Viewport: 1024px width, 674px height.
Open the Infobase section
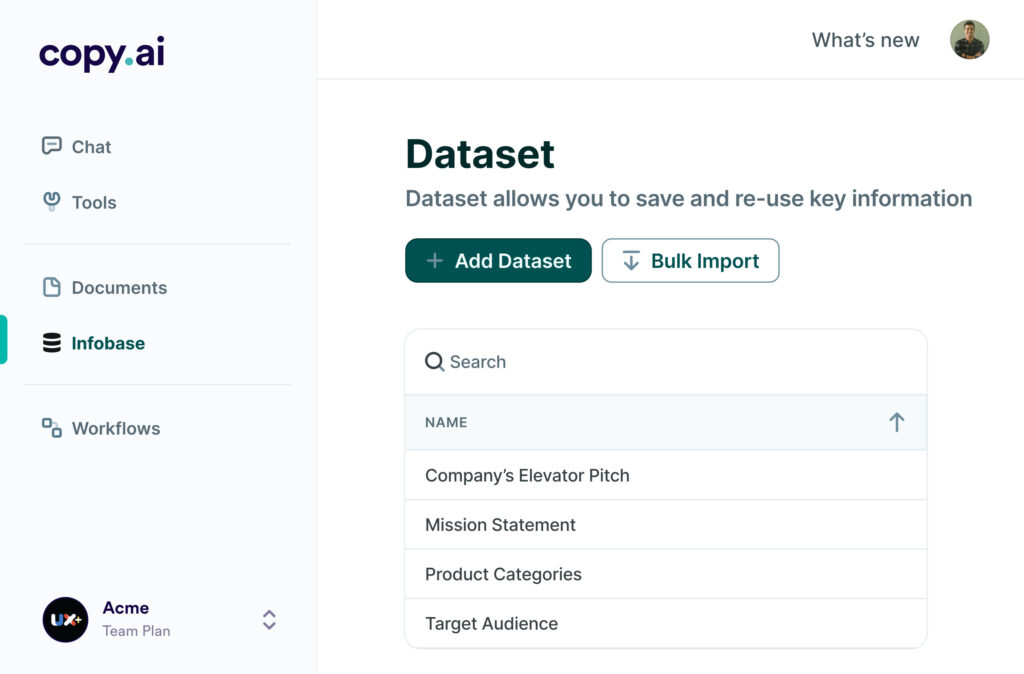[110, 343]
